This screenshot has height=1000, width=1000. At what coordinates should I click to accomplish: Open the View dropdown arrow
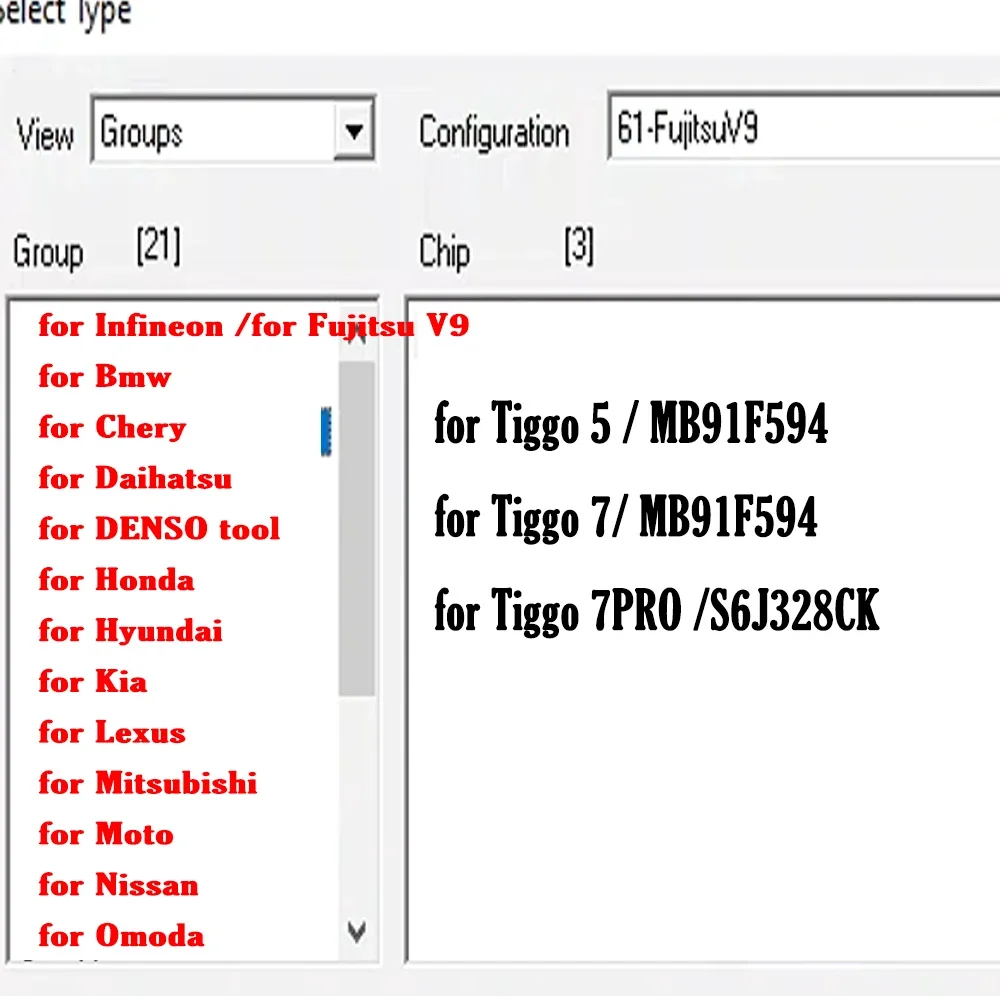click(x=354, y=131)
